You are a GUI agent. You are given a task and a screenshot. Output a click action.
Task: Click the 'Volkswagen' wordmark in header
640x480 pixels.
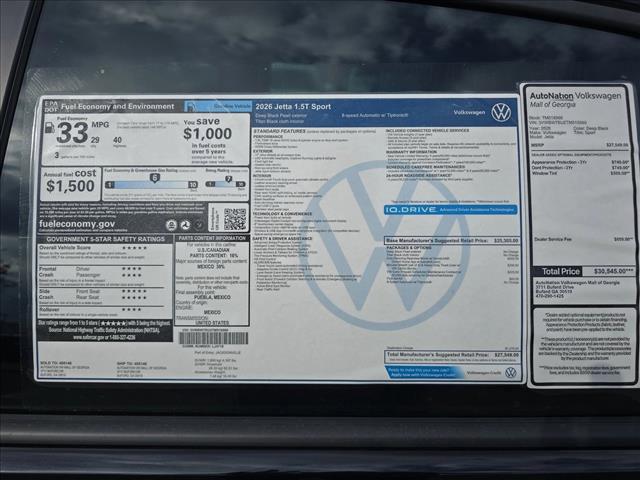click(x=469, y=112)
